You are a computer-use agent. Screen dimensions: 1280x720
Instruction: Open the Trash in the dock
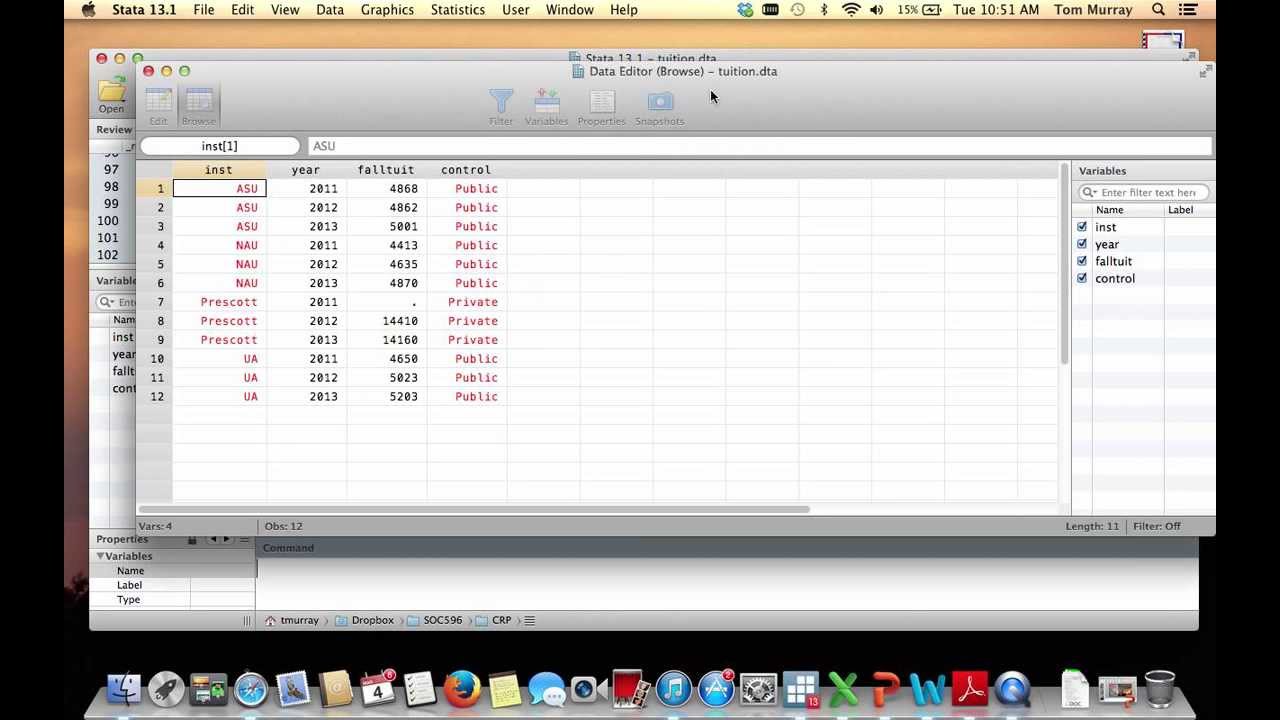(1160, 689)
